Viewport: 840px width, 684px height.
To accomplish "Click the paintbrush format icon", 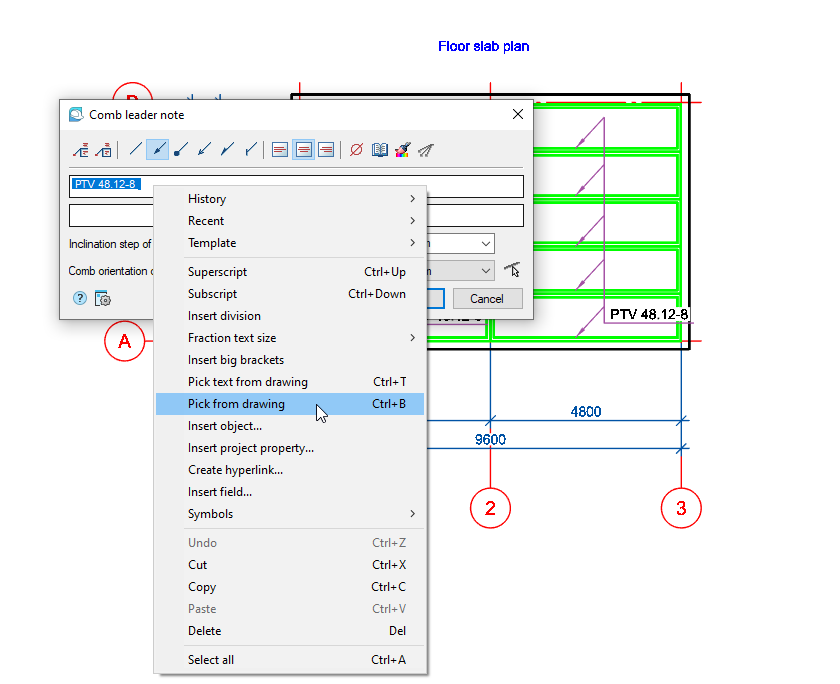I will (403, 150).
